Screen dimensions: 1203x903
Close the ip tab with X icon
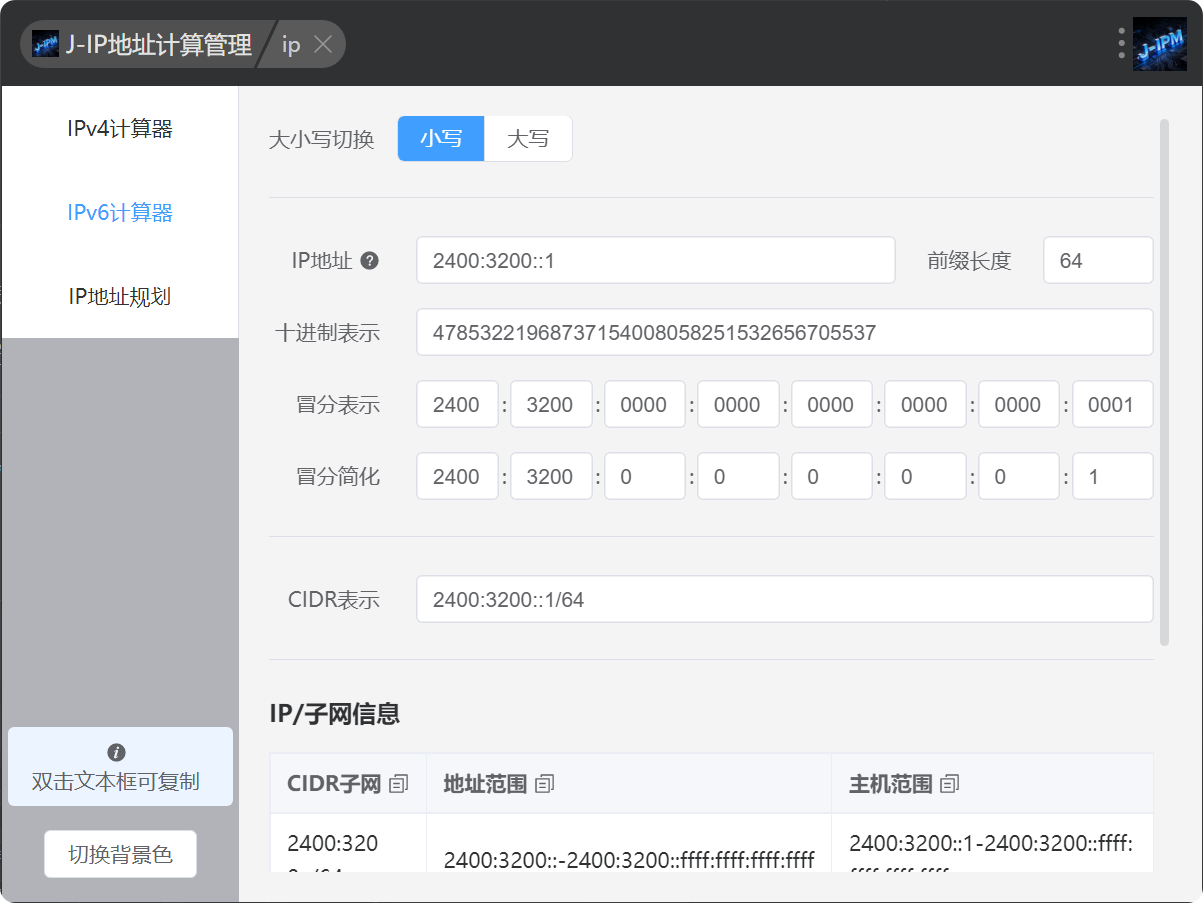[322, 45]
